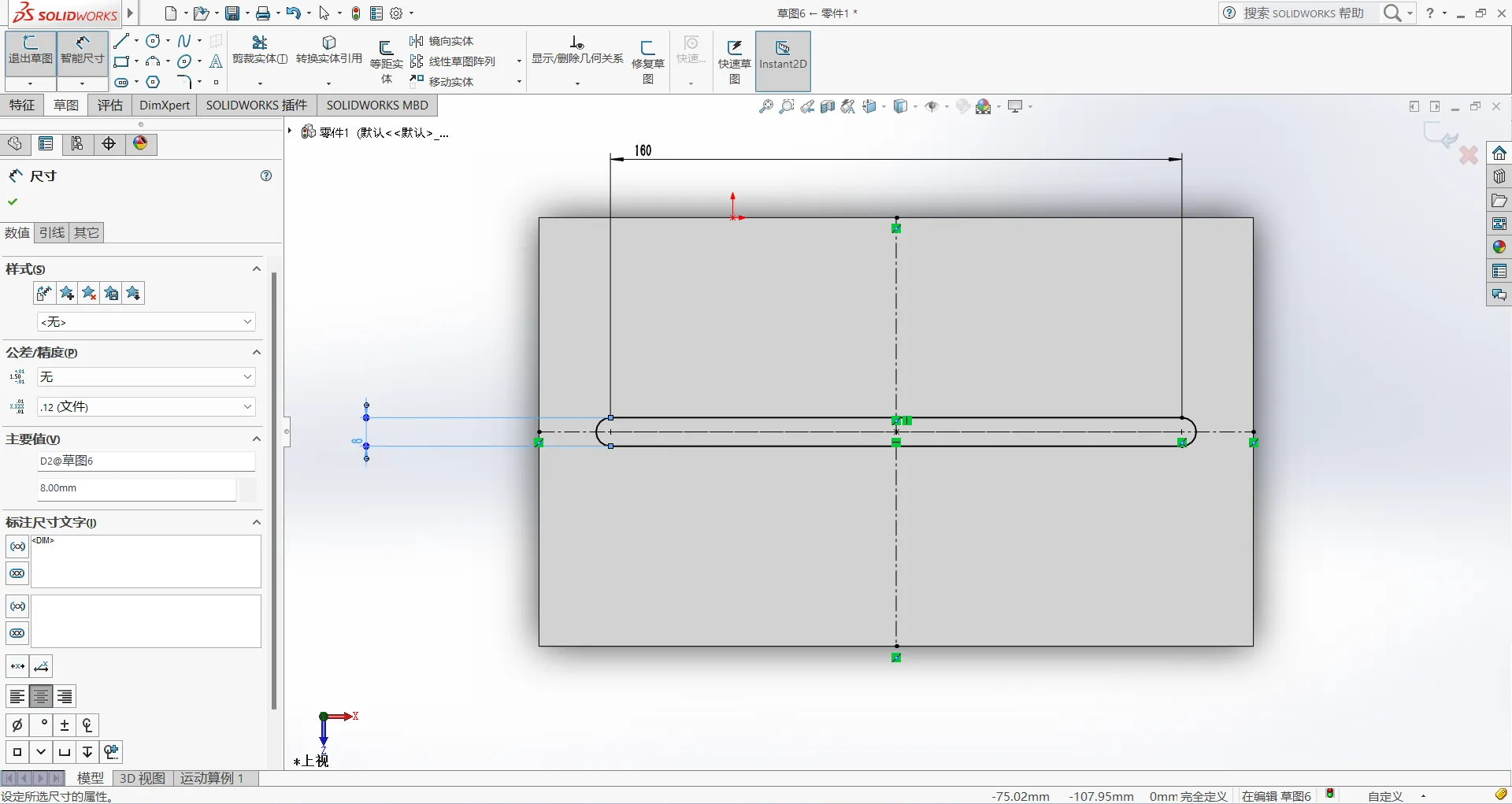Center-justify the dimension text
This screenshot has height=804, width=1512.
pyautogui.click(x=41, y=697)
